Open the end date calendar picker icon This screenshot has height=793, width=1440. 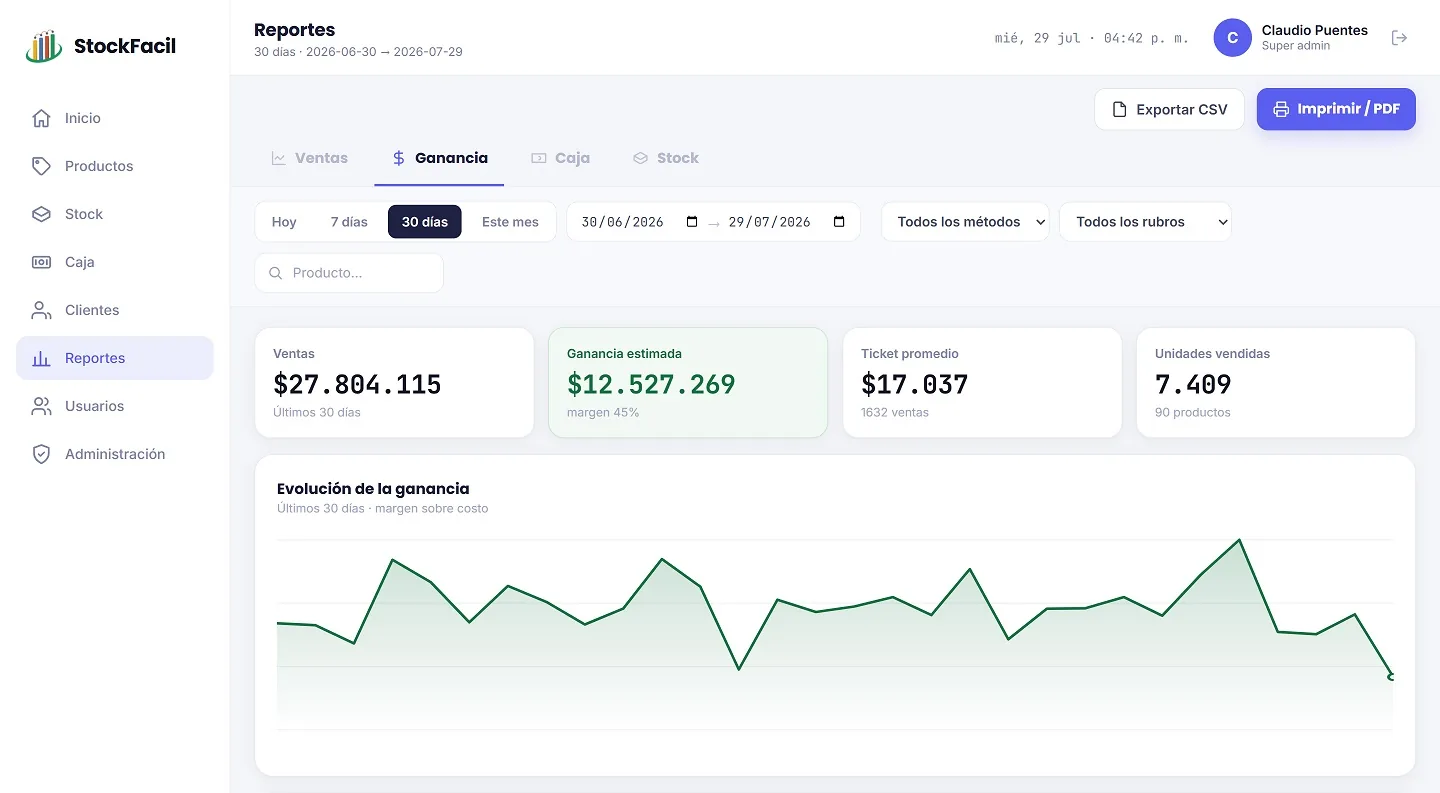[839, 222]
